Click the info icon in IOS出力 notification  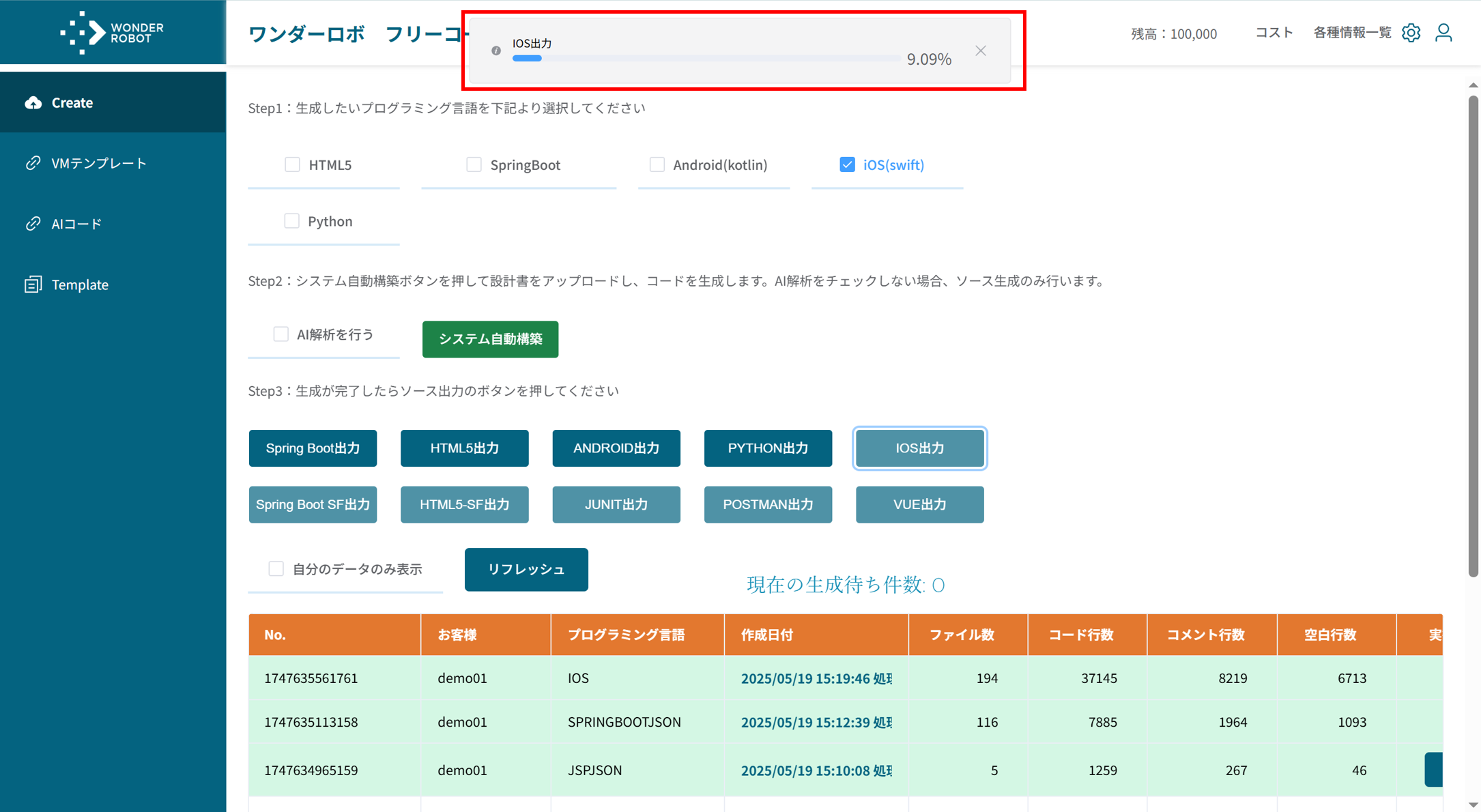[x=496, y=51]
